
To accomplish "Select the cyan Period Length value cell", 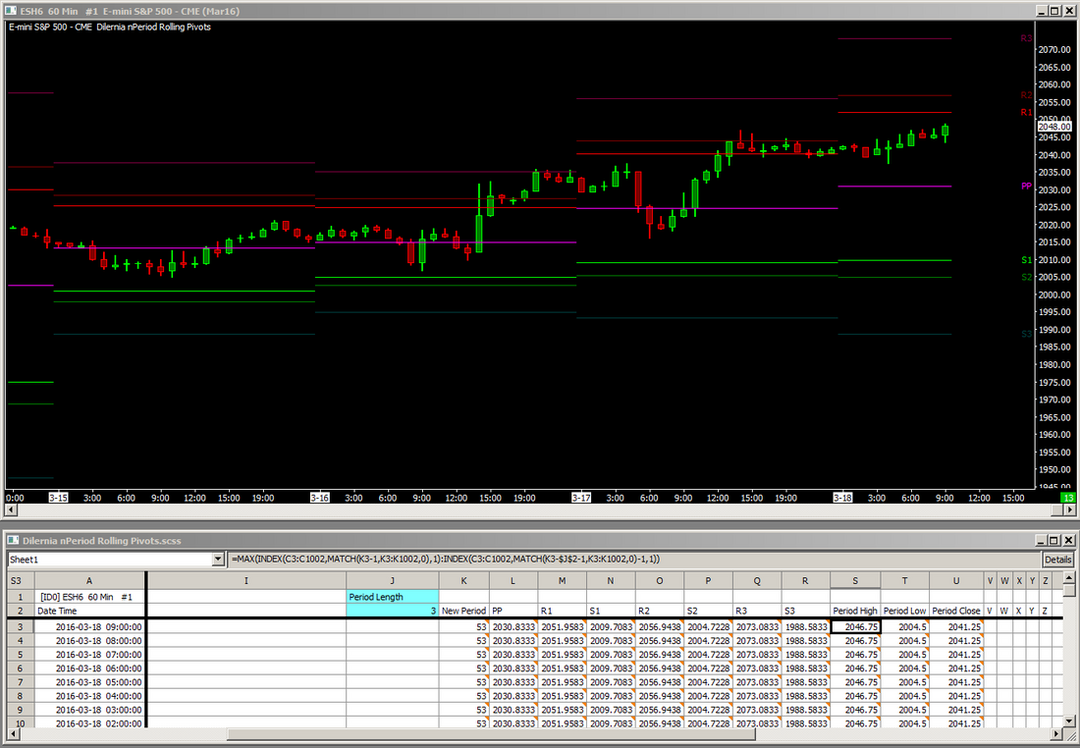I will 392,610.
